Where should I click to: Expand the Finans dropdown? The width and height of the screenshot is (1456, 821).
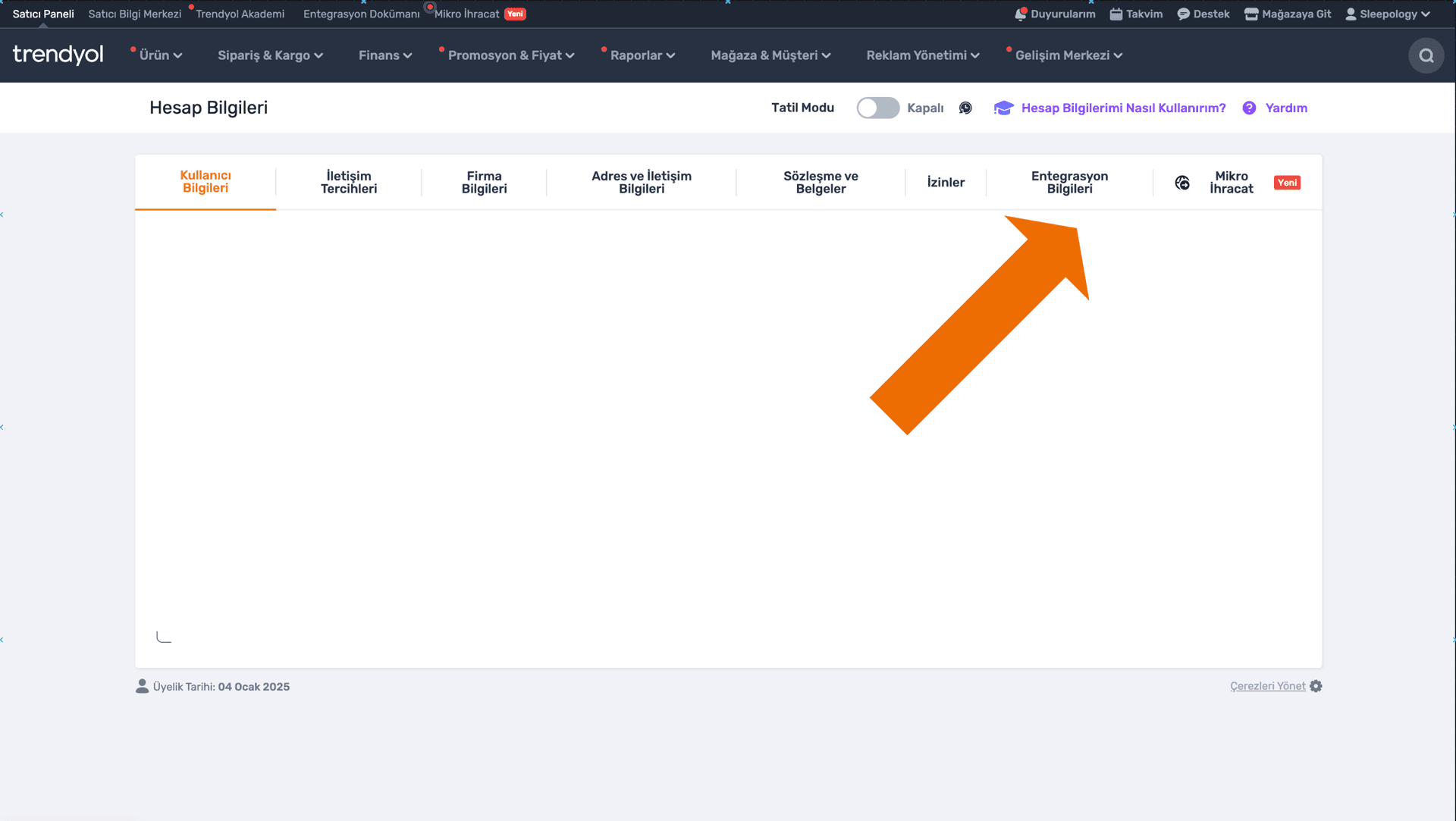[x=384, y=55]
